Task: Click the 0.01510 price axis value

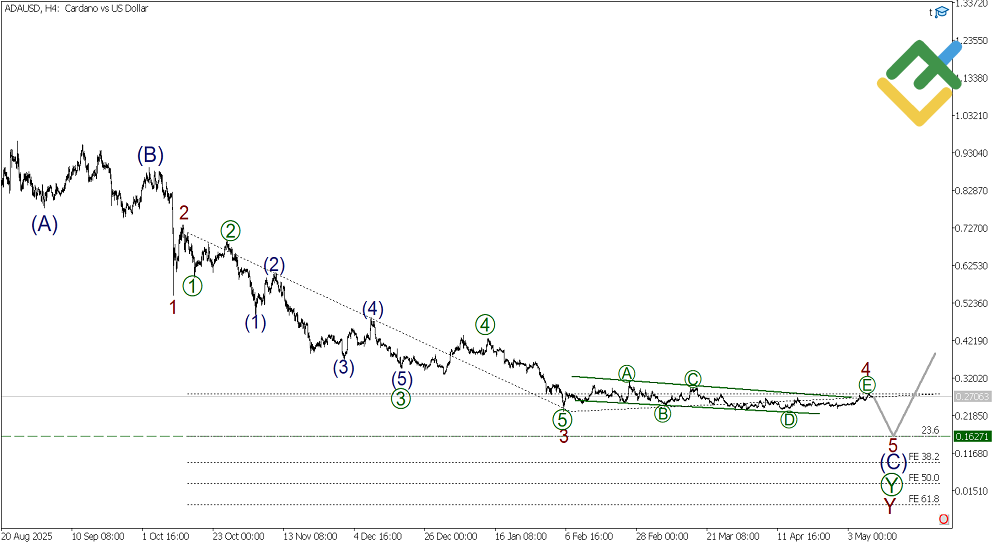Action: 971,491
